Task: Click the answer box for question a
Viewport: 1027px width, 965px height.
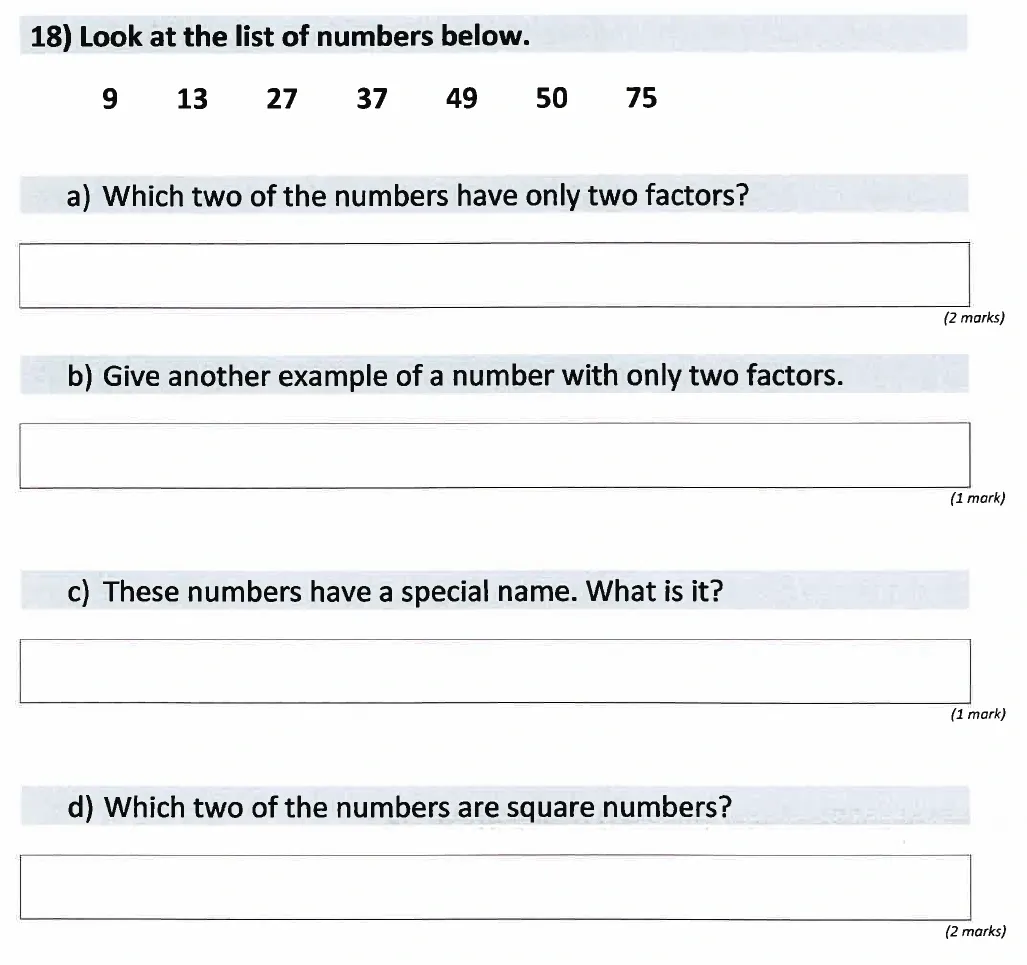Action: tap(494, 274)
